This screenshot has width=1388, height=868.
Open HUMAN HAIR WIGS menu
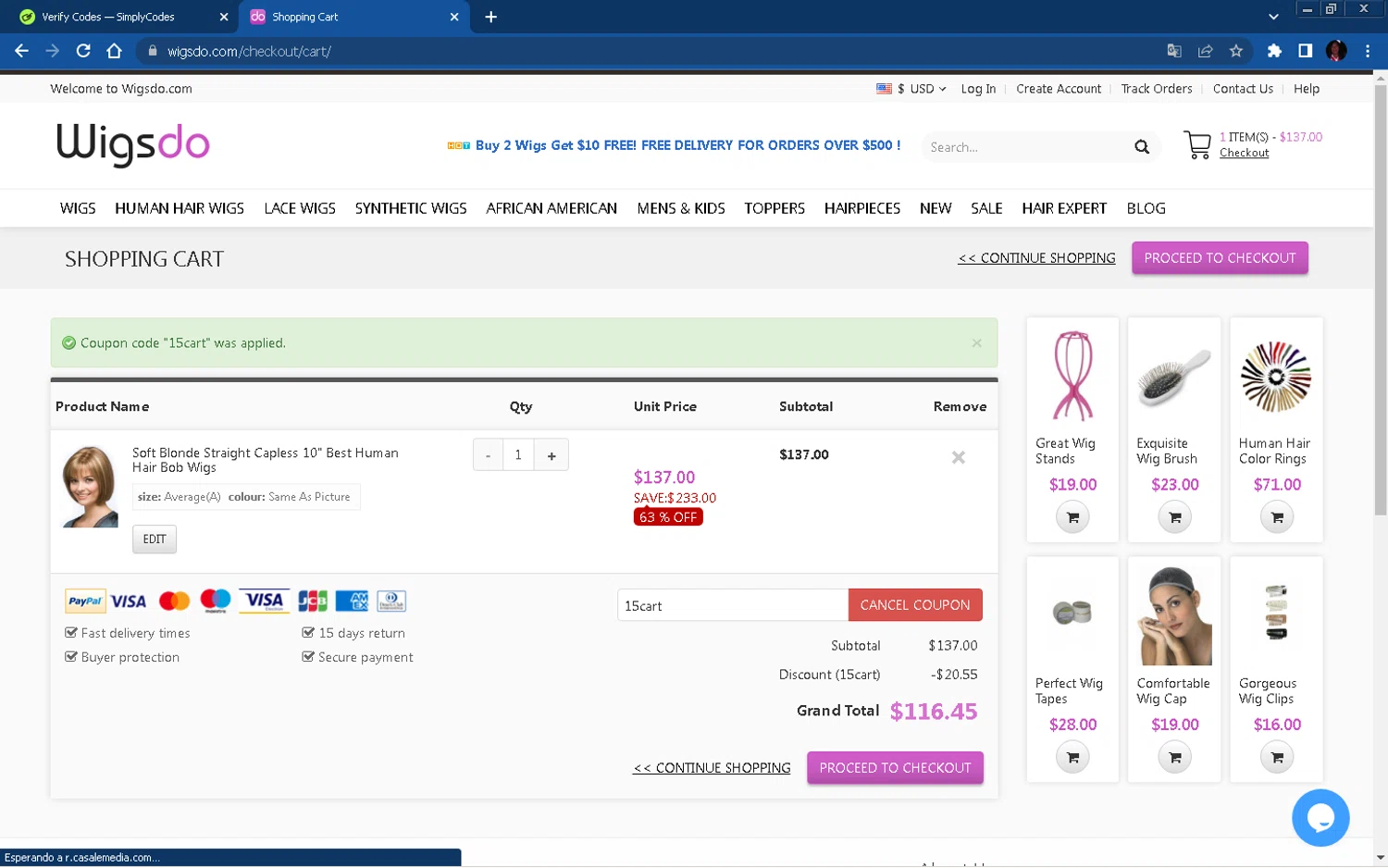coord(180,209)
